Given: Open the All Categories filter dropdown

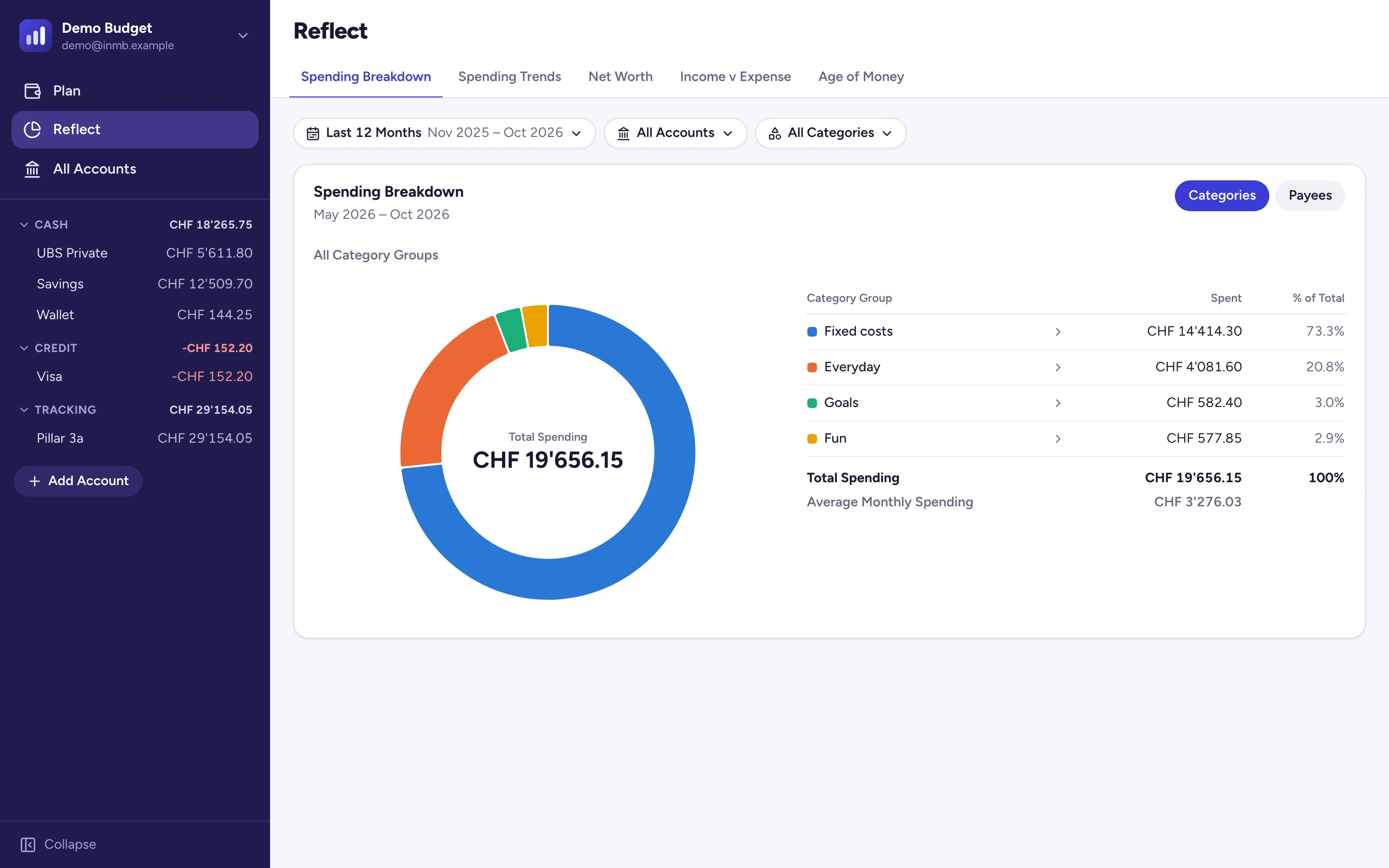Looking at the screenshot, I should point(831,133).
